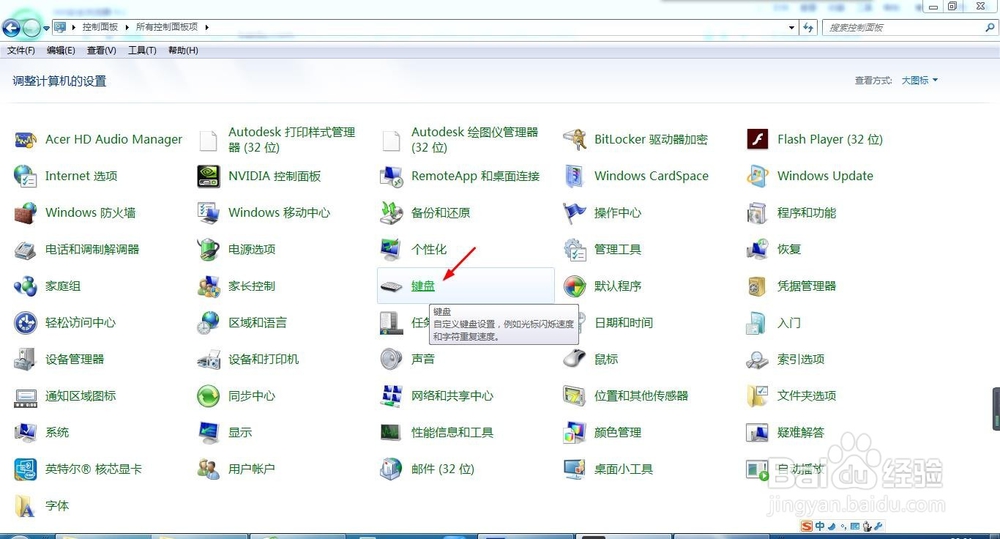Screen dimensions: 1000x539
Task: Open the 键盘 keyboard icon
Action: (391, 286)
